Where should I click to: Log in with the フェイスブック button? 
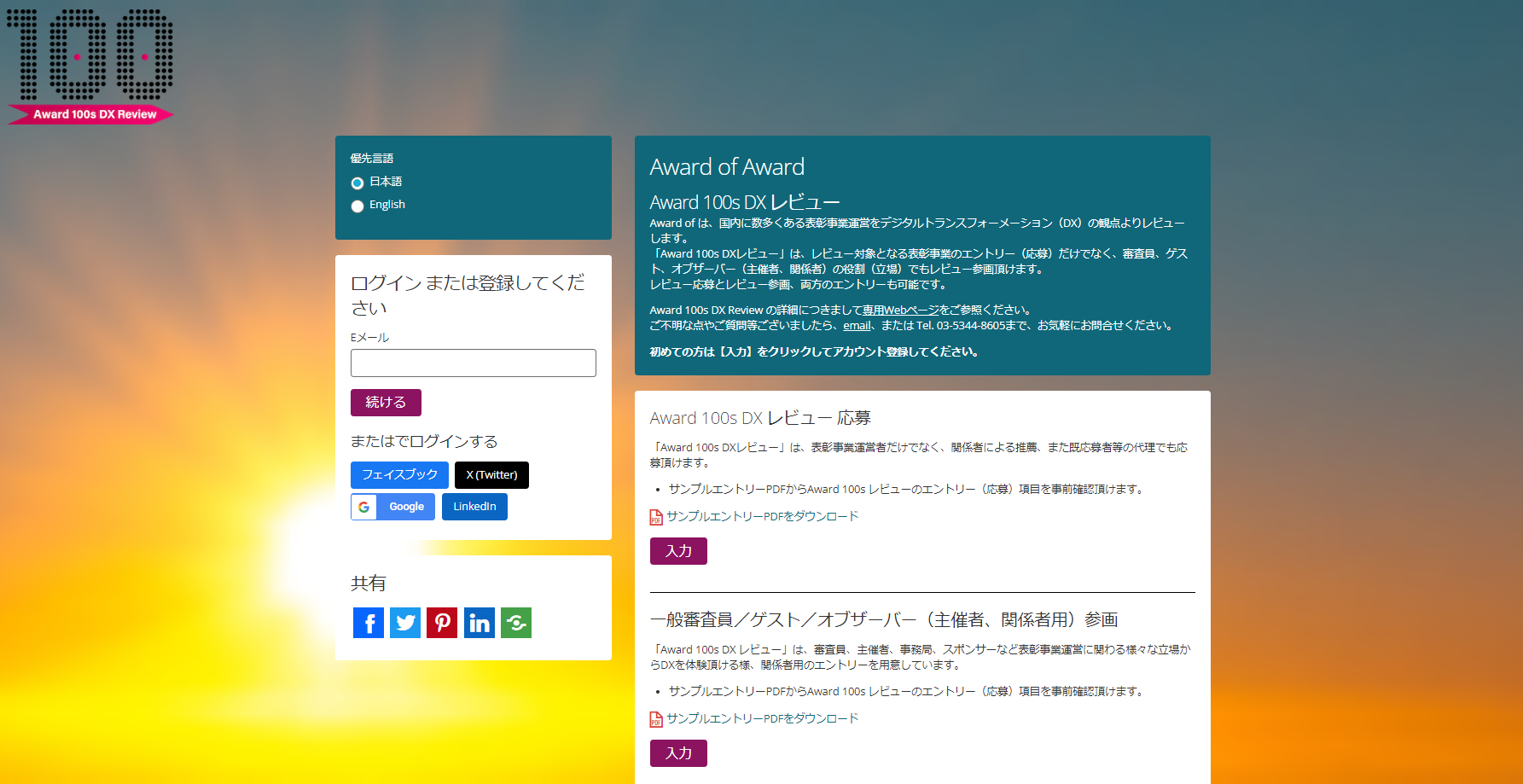pos(399,475)
